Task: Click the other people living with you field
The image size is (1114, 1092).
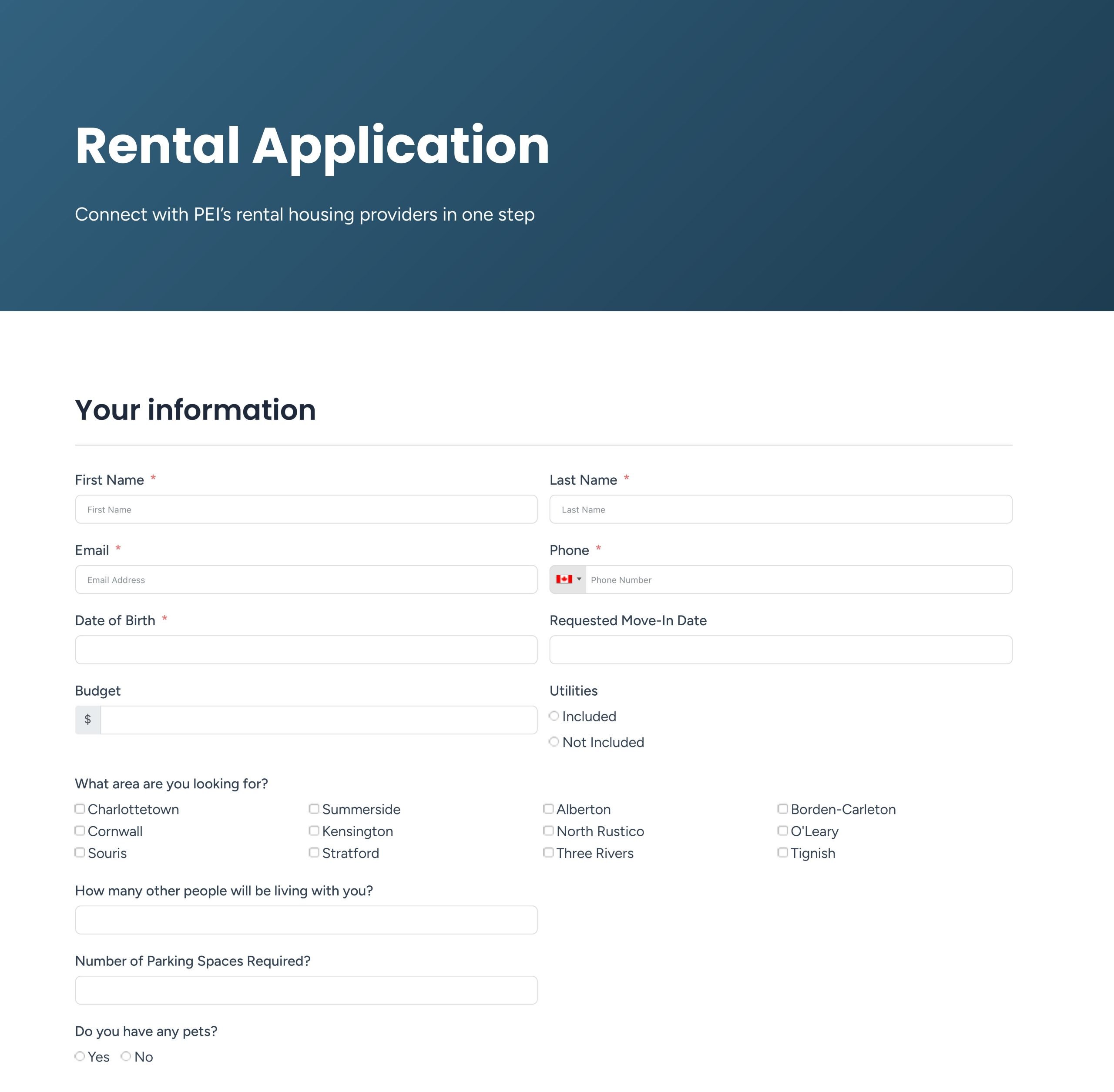Action: click(306, 920)
